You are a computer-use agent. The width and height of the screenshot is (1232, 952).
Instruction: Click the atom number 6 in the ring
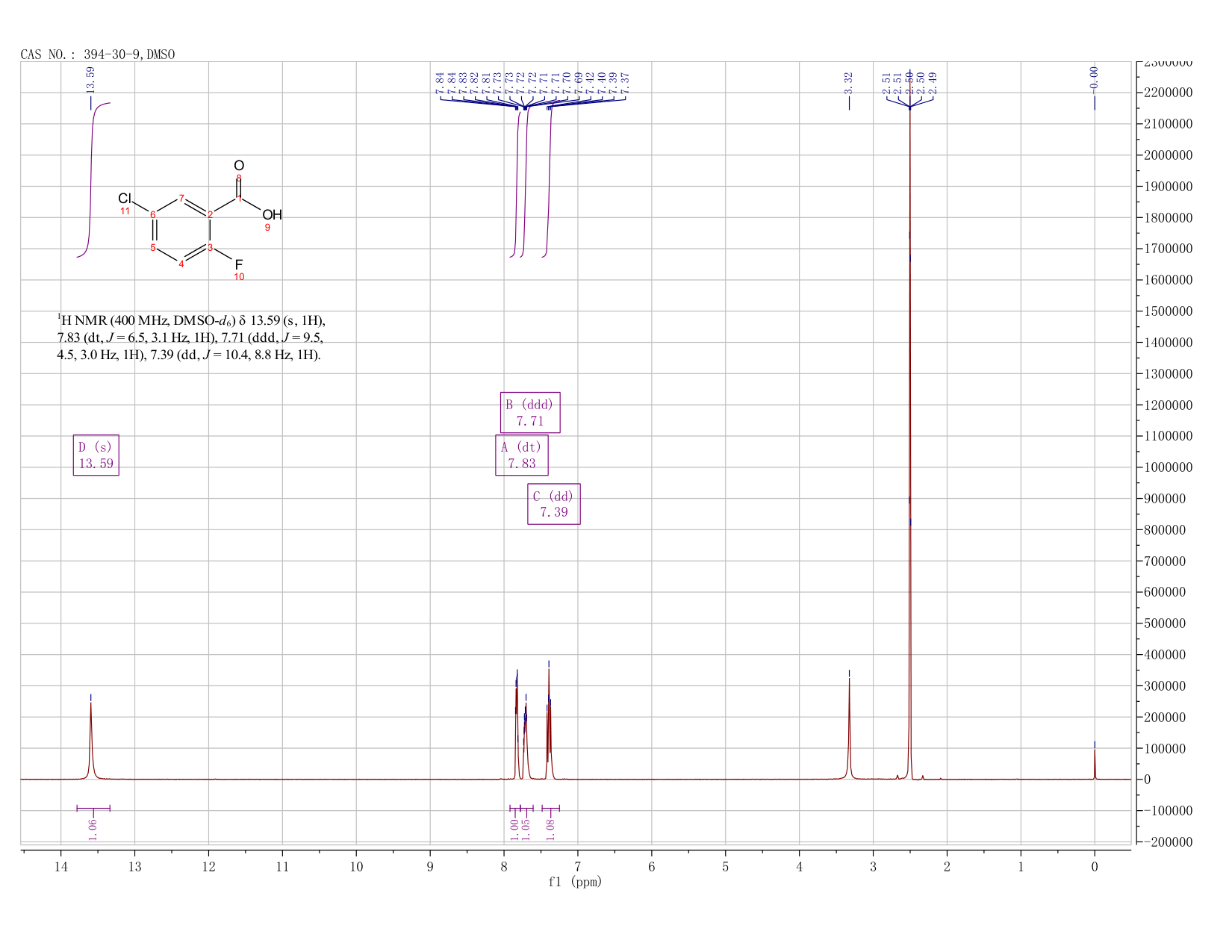tap(153, 215)
